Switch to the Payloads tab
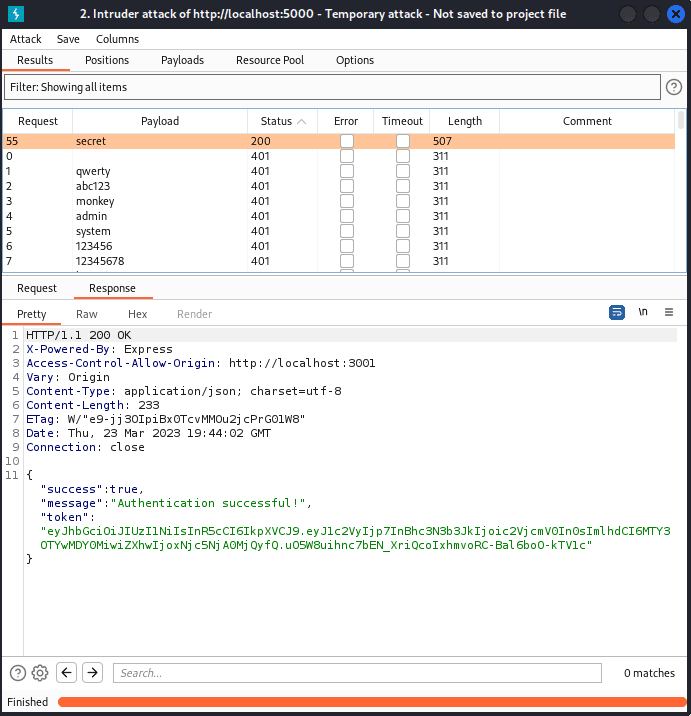This screenshot has width=691, height=716. point(182,60)
